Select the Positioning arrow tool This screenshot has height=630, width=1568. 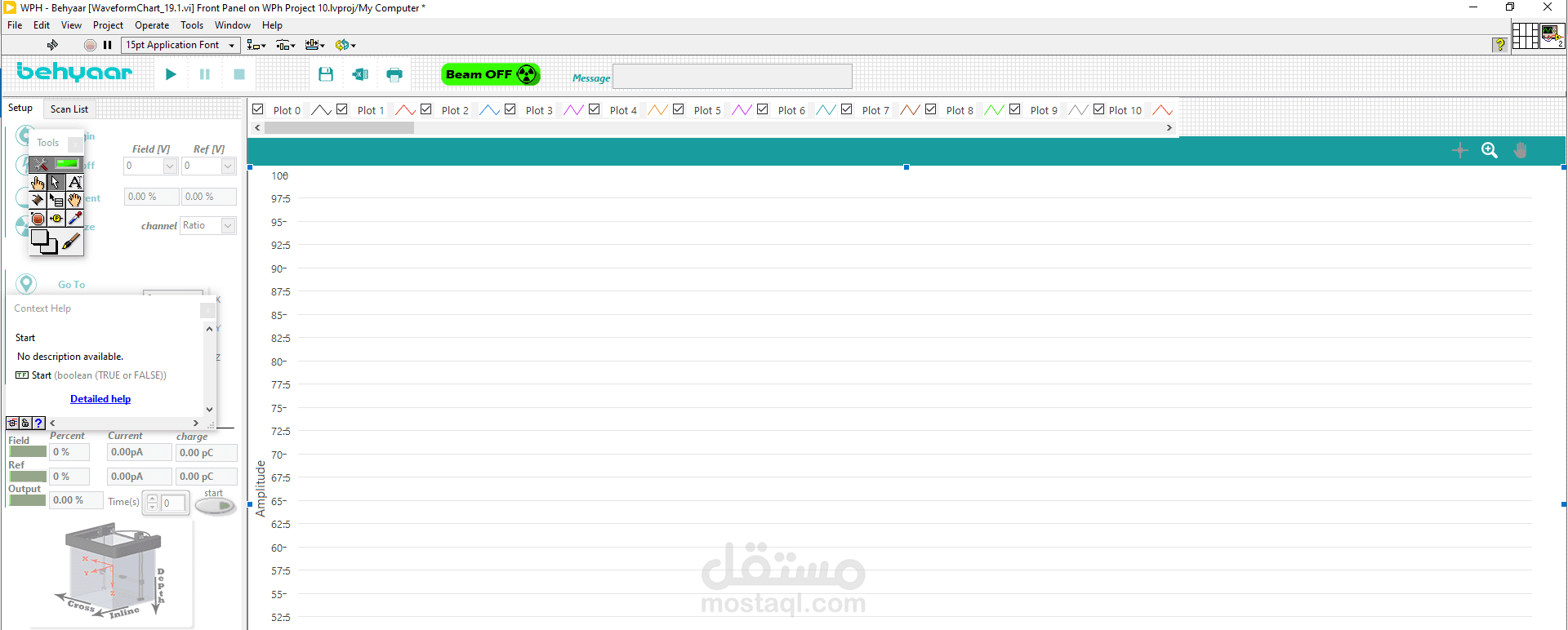pyautogui.click(x=56, y=182)
